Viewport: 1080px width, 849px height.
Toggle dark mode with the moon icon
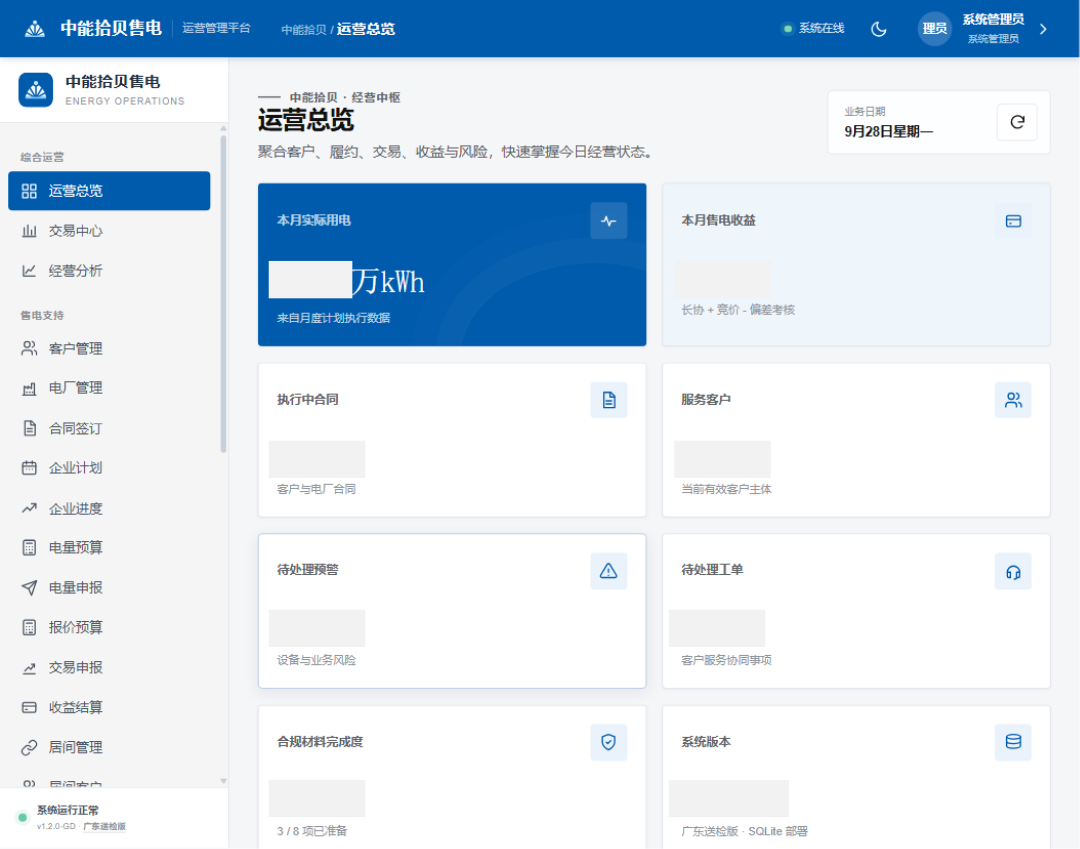pyautogui.click(x=878, y=29)
